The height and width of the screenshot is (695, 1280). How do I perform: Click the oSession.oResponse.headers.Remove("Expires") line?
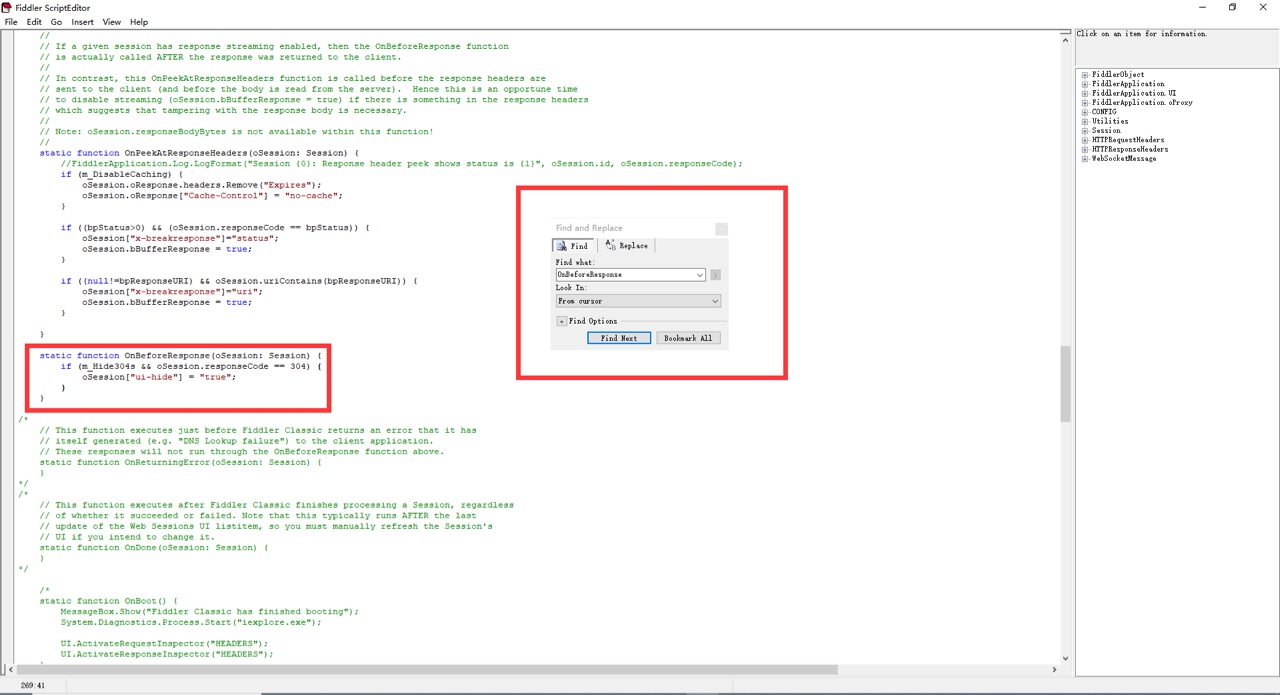pyautogui.click(x=202, y=185)
